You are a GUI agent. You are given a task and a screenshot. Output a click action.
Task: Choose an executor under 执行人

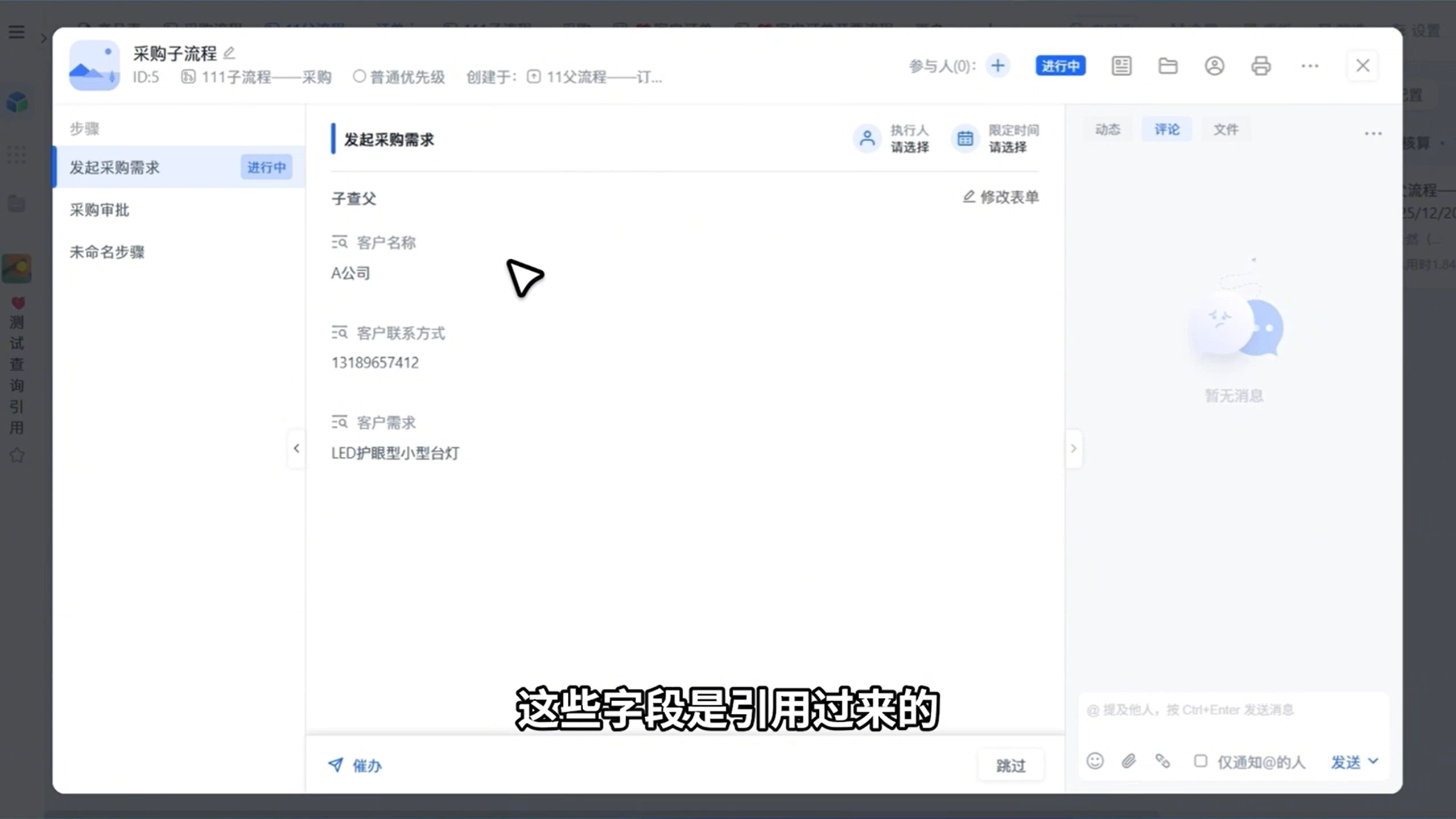(x=909, y=147)
